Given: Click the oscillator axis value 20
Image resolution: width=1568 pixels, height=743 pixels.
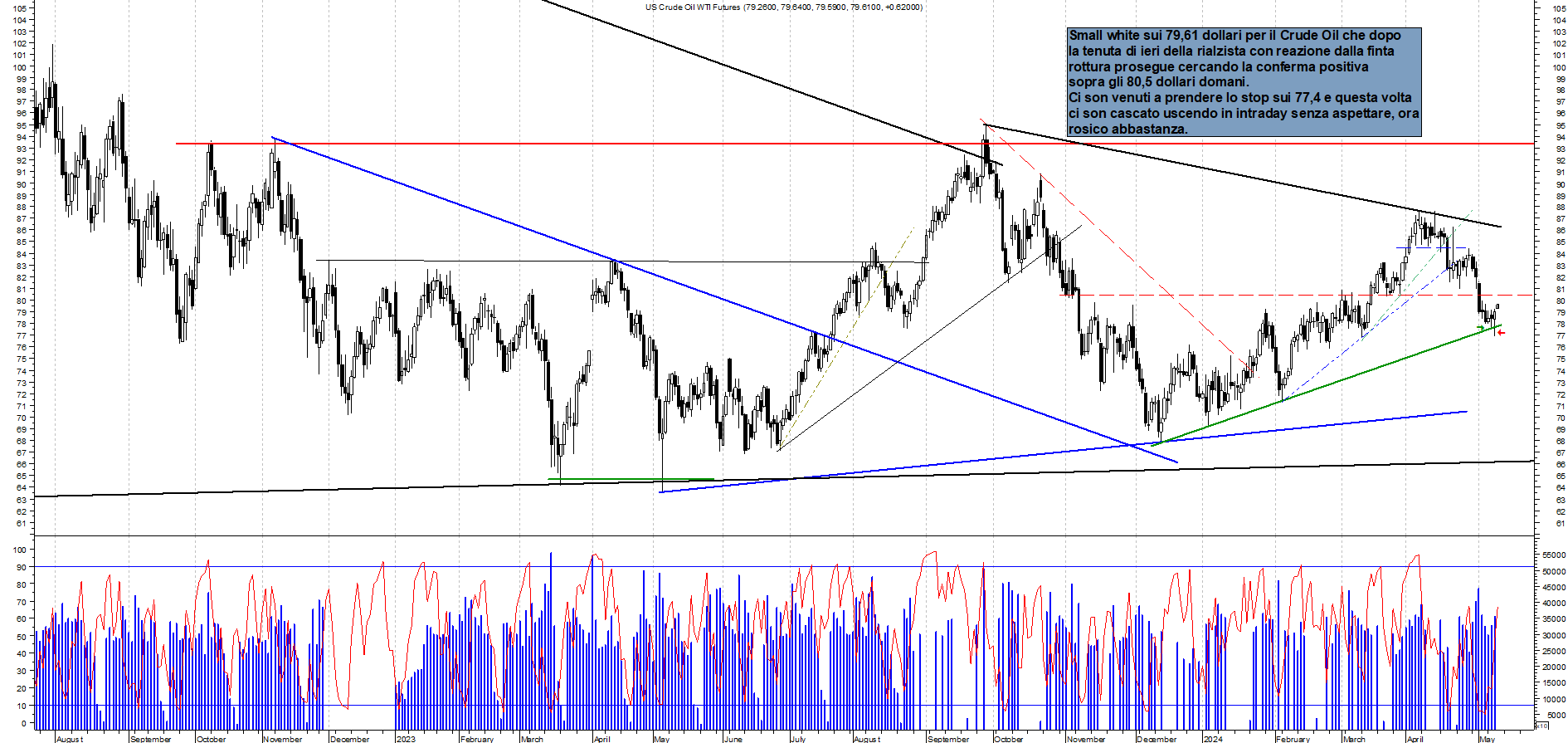Looking at the screenshot, I should pyautogui.click(x=20, y=689).
